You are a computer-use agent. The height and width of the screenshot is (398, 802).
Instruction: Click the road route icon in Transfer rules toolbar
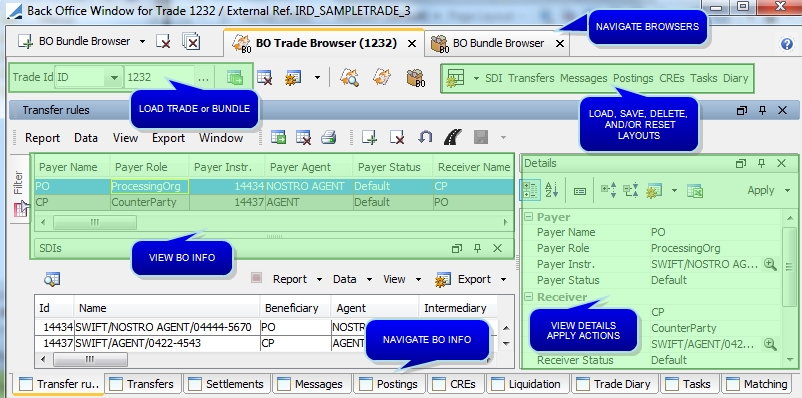453,137
